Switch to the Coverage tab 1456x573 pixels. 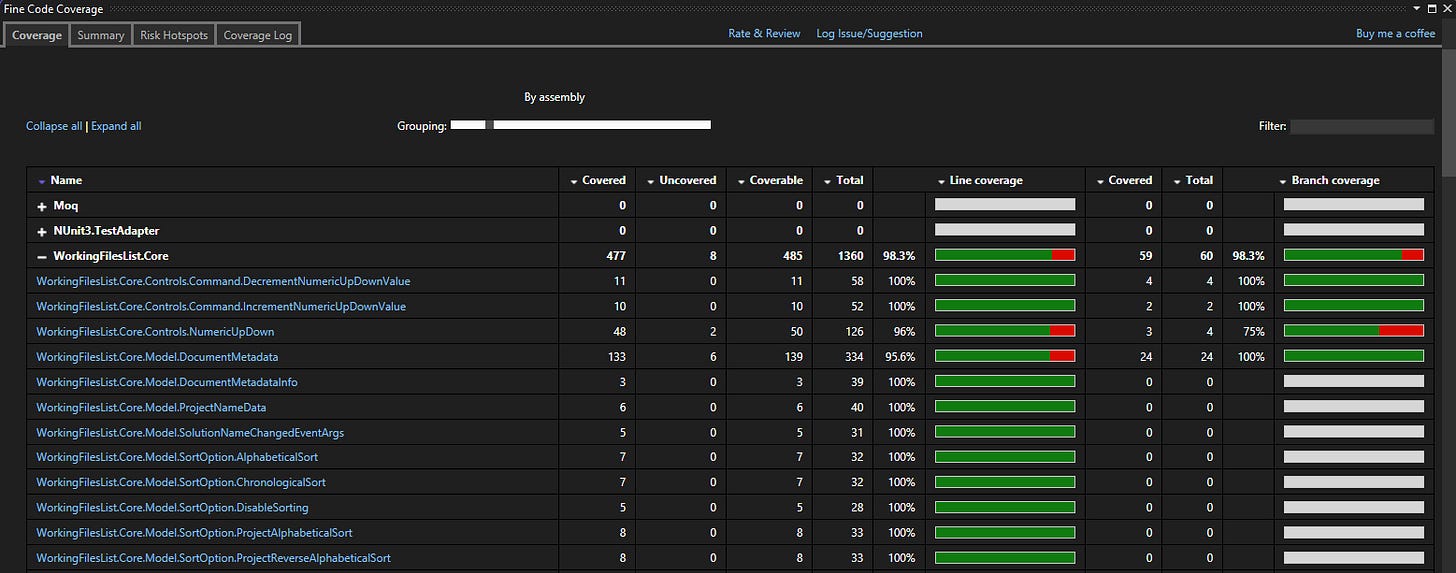37,35
